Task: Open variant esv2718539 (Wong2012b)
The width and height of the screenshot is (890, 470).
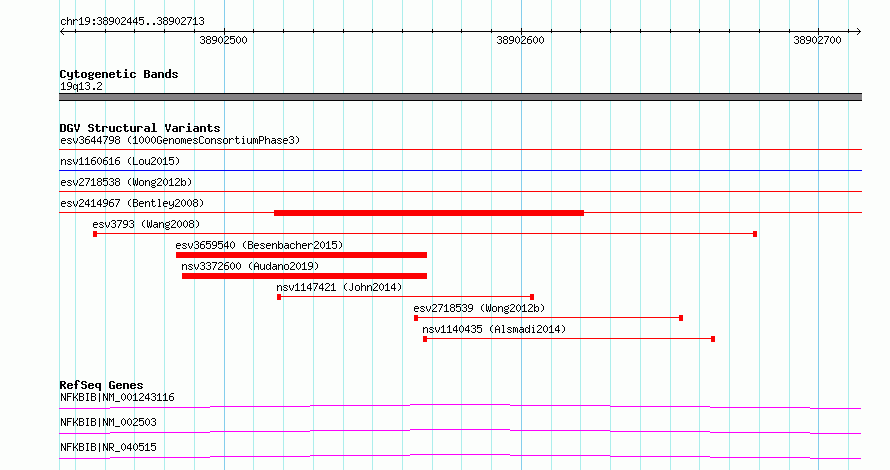Action: coord(478,308)
